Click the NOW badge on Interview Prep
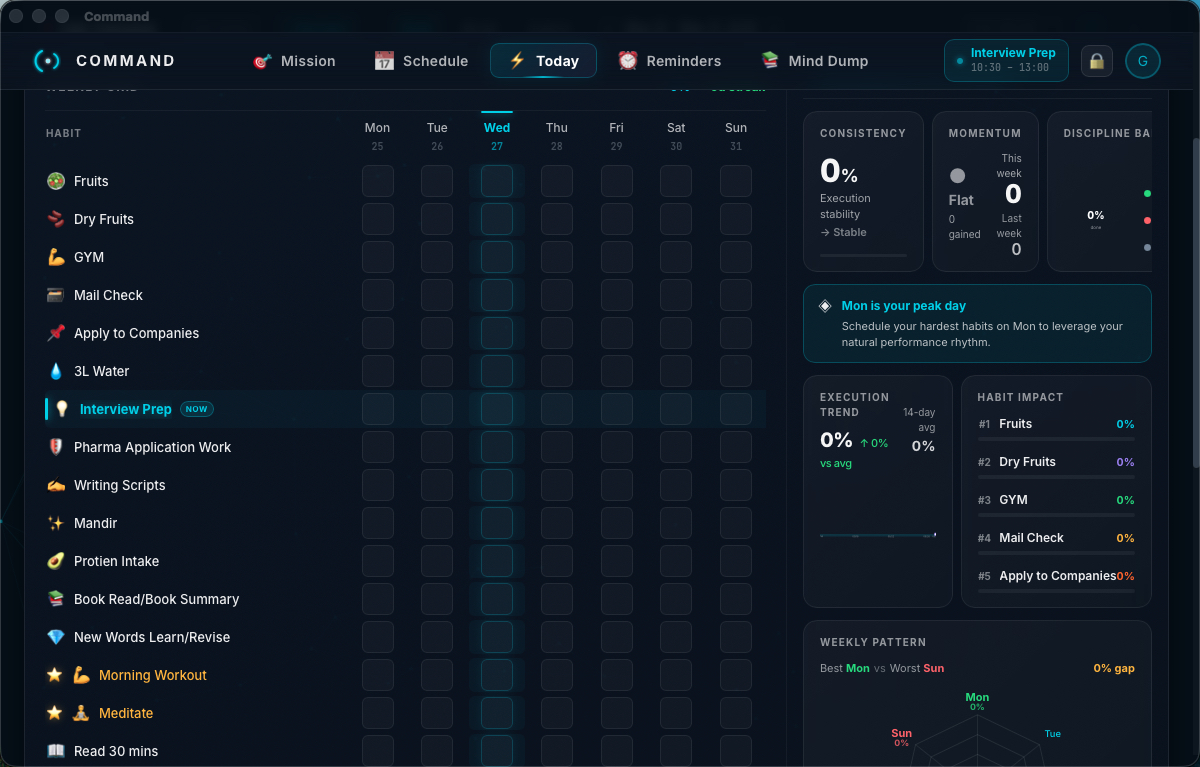This screenshot has width=1200, height=767. tap(197, 409)
